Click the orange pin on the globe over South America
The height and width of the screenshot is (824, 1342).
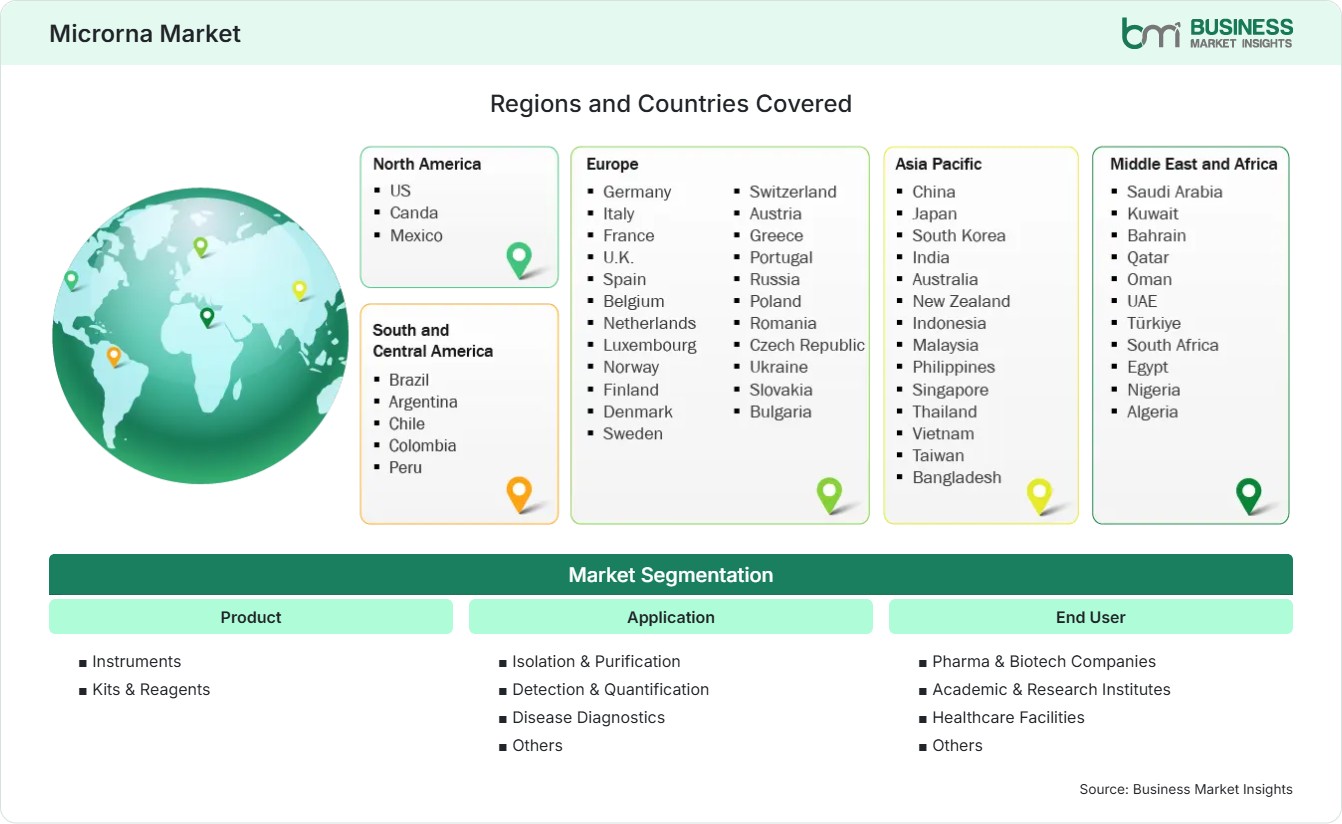click(114, 356)
